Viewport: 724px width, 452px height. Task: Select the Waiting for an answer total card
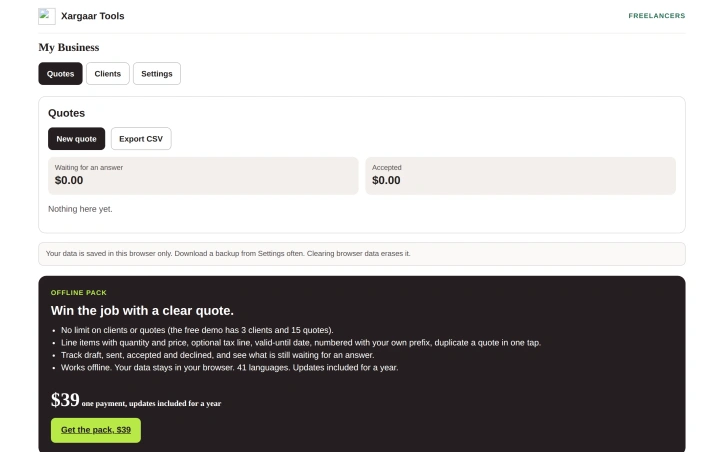tap(203, 175)
